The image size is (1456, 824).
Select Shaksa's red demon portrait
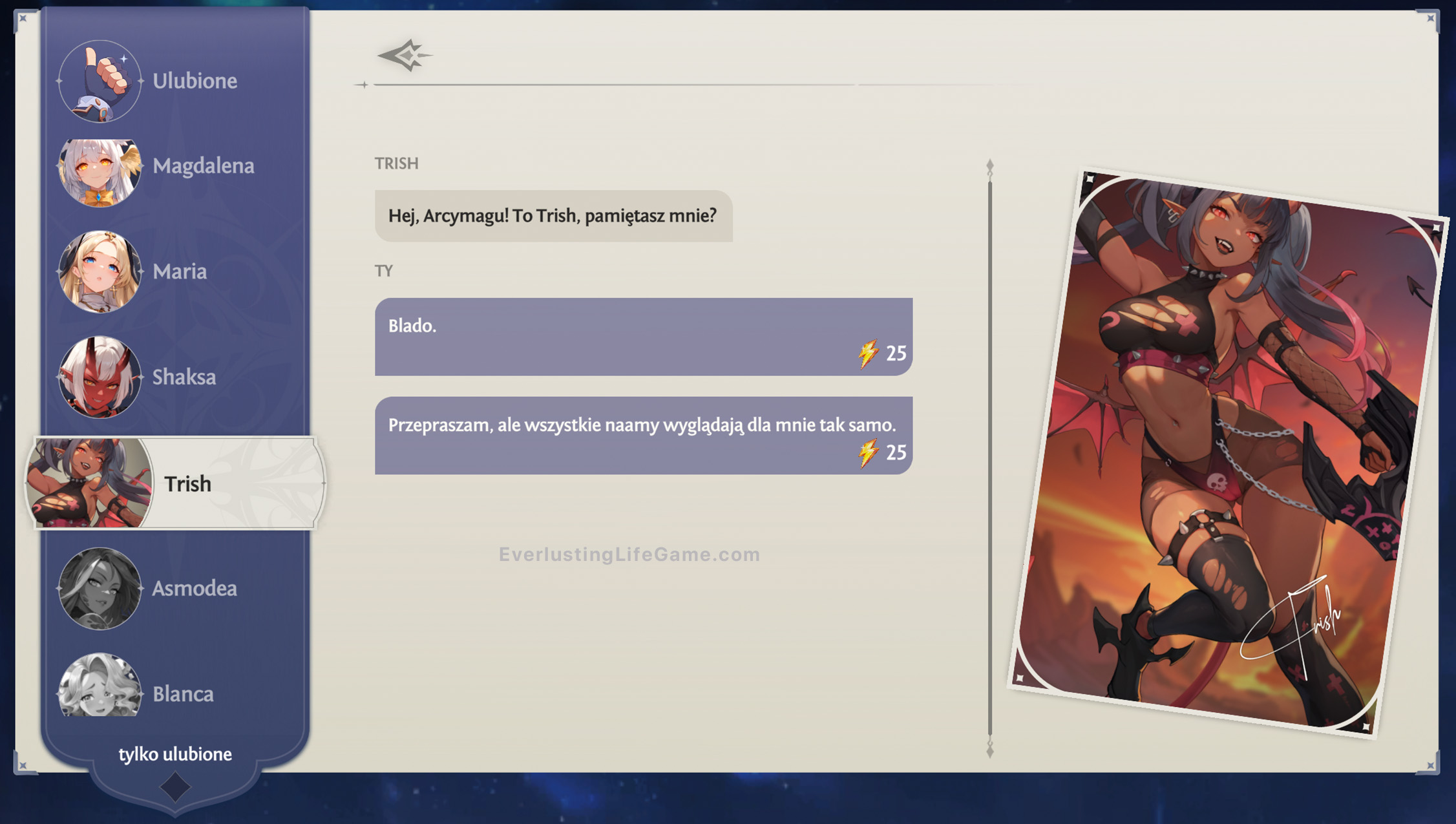[x=99, y=377]
